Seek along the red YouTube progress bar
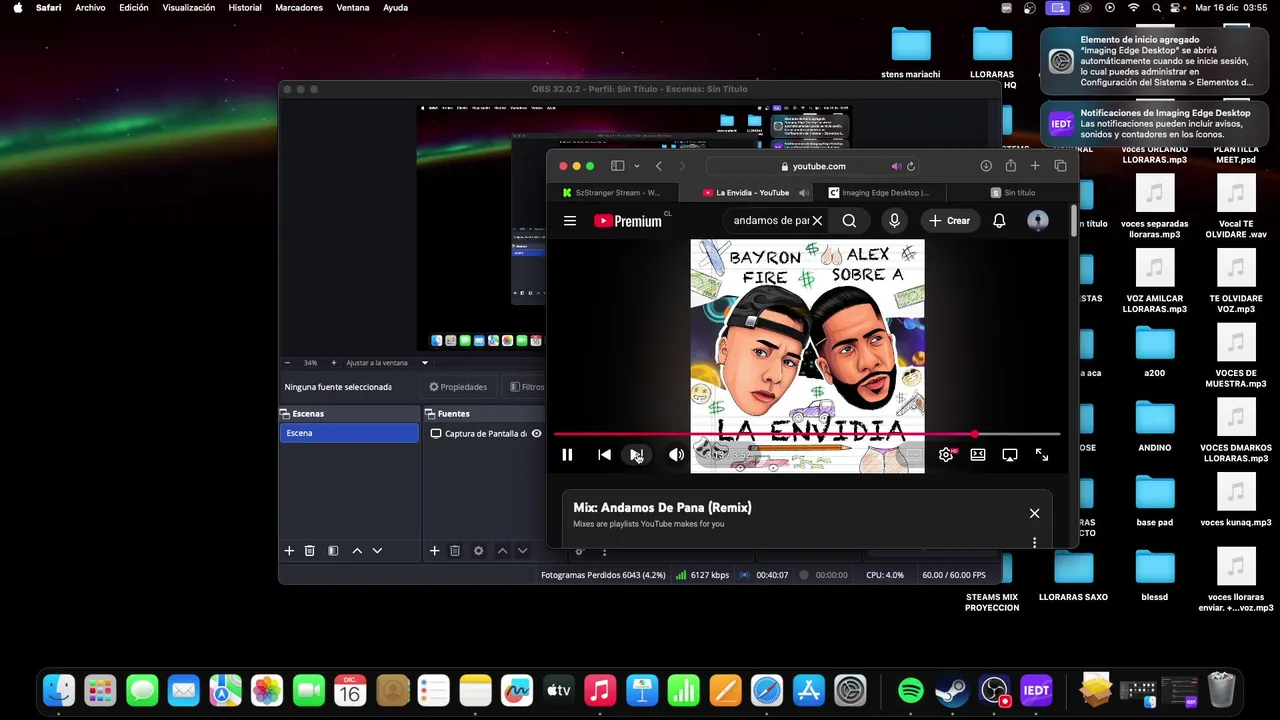1280x720 pixels. [806, 434]
